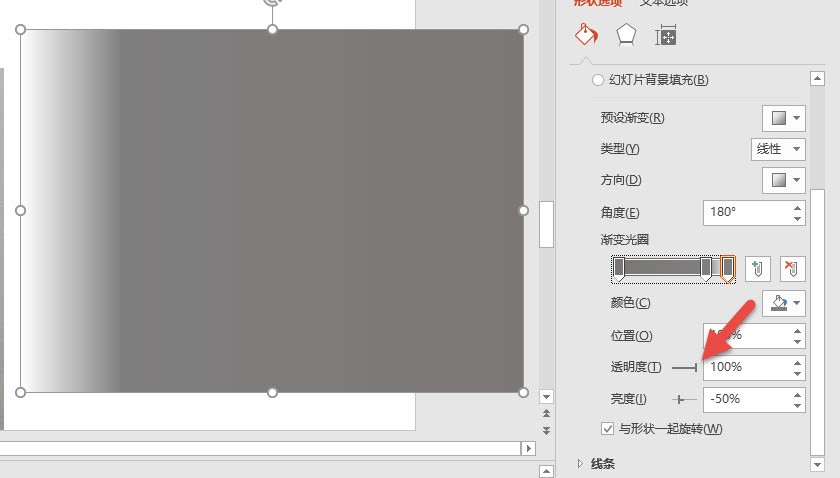Increase the 角度 angle value
840x478 pixels.
[797, 207]
